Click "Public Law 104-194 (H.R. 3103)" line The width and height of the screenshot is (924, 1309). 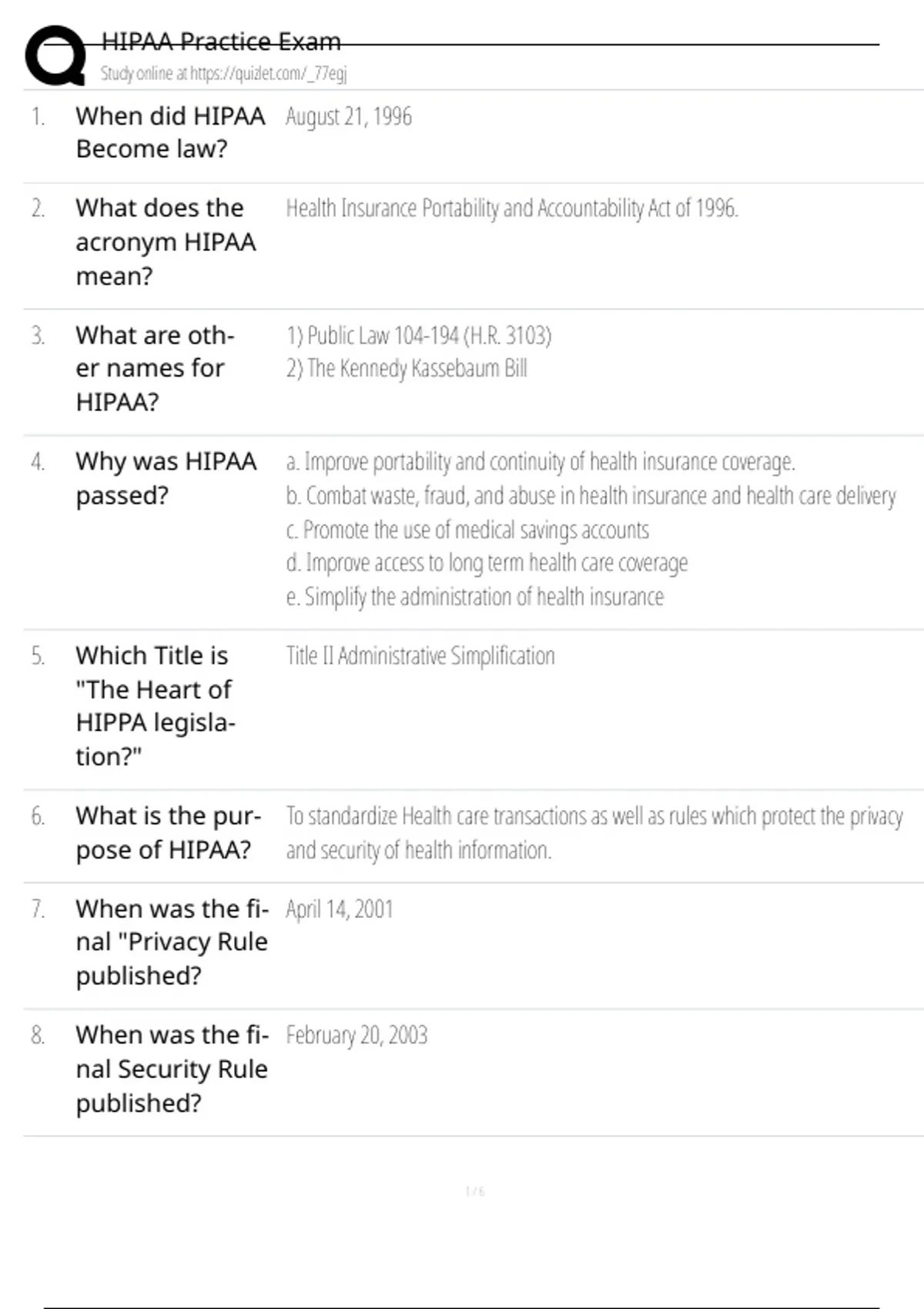coord(419,336)
